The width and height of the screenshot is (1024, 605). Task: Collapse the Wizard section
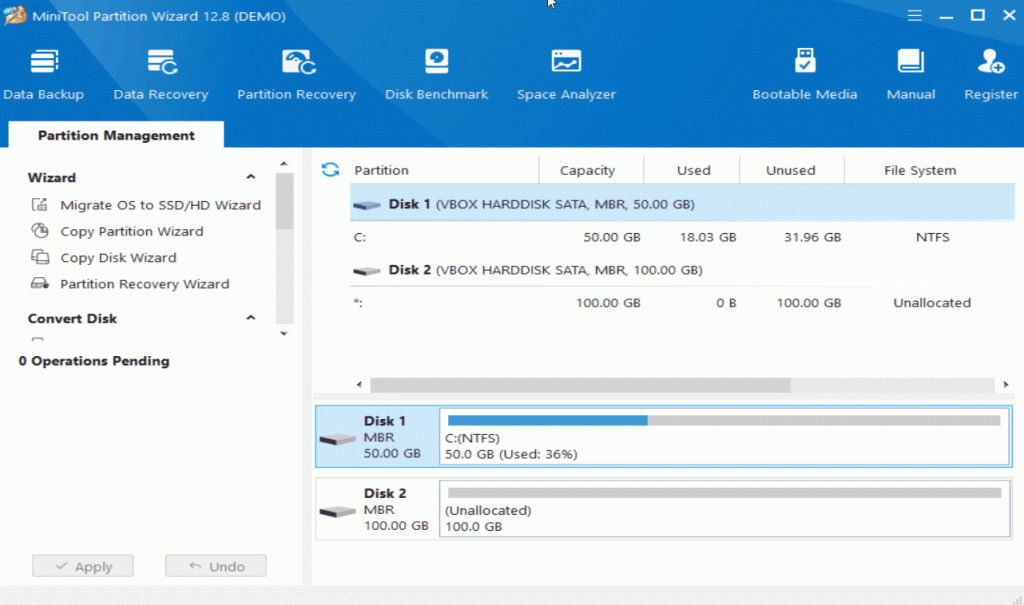[x=252, y=177]
